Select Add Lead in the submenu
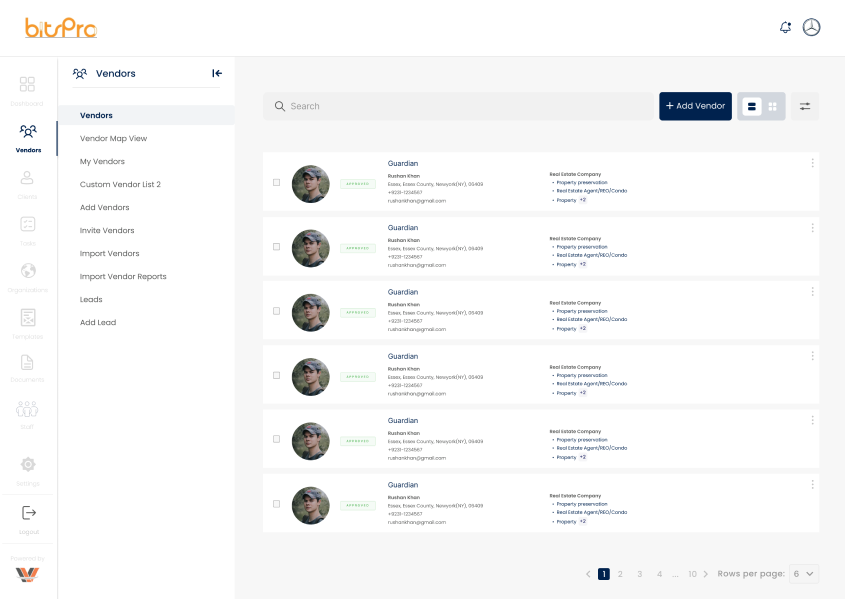Image resolution: width=845 pixels, height=599 pixels. click(x=98, y=323)
